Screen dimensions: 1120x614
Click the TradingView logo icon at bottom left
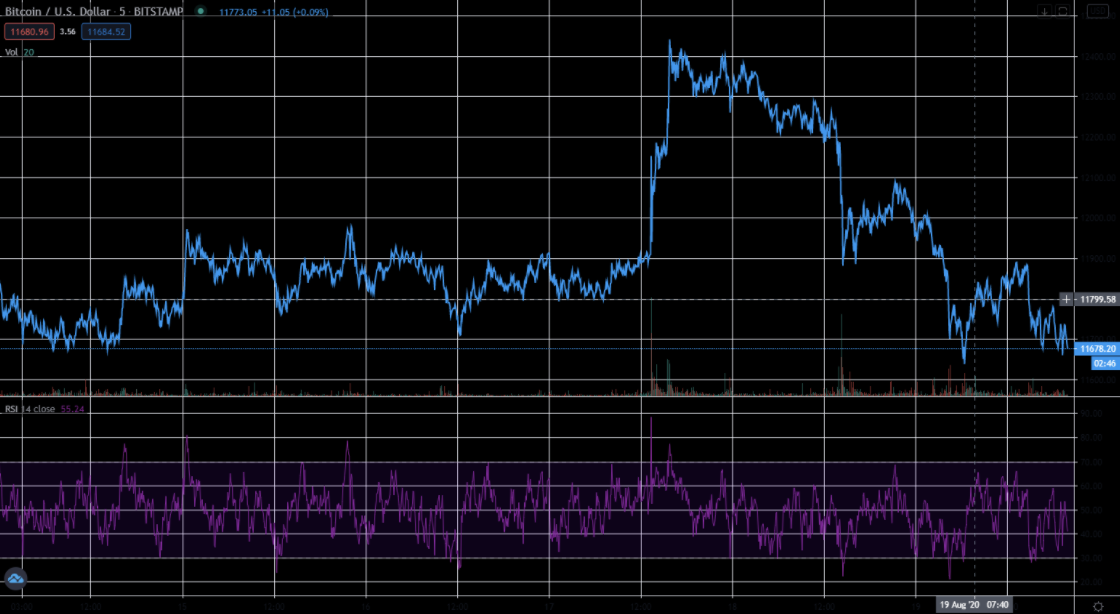15,578
